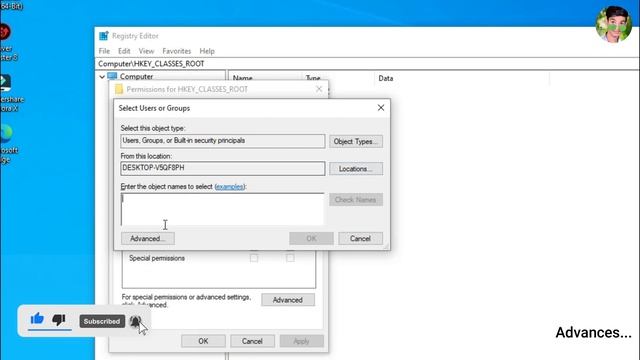Viewport: 640px width, 360px height.
Task: Open the File menu in Registry Editor
Action: [104, 51]
